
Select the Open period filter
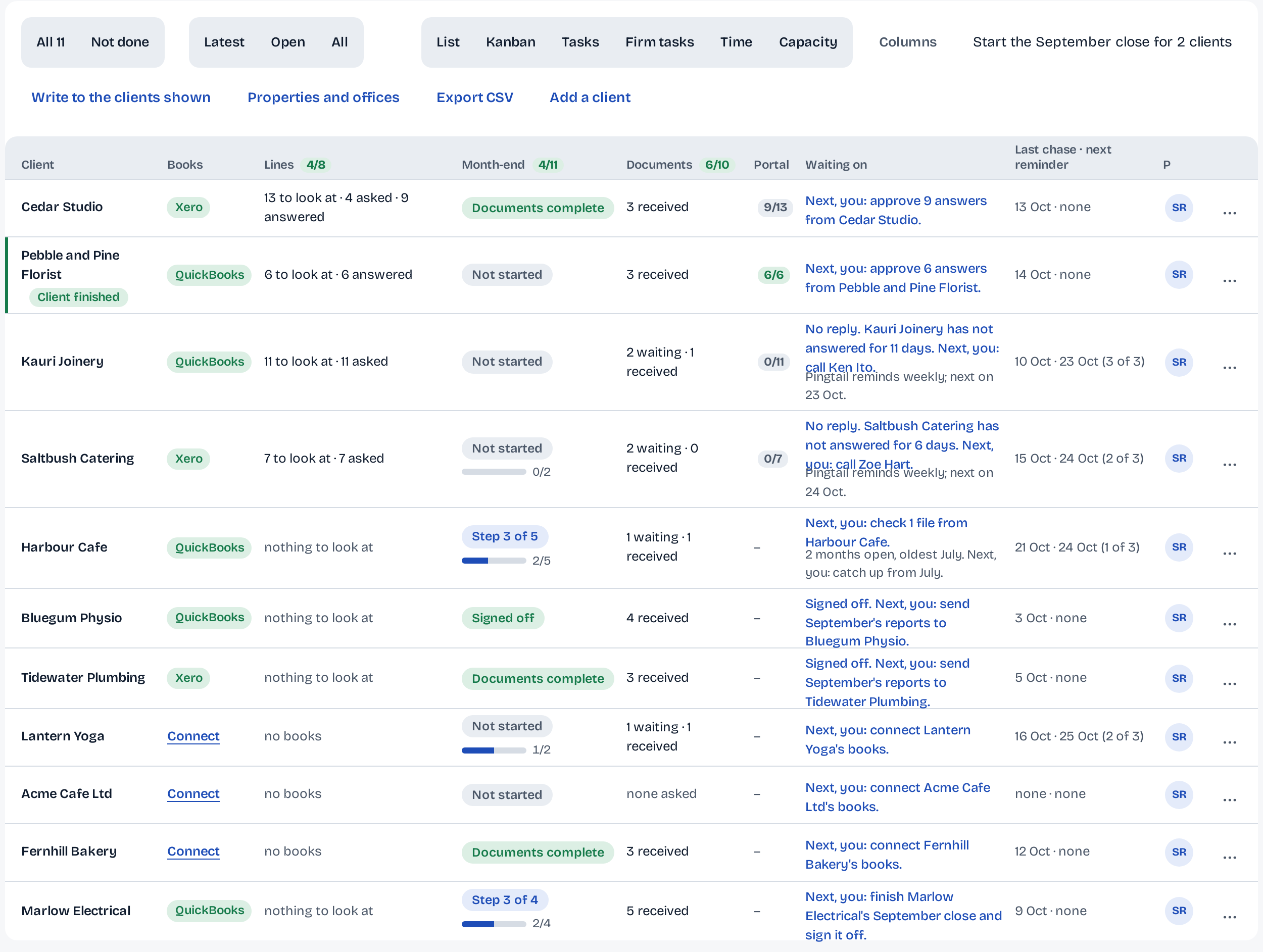click(288, 42)
